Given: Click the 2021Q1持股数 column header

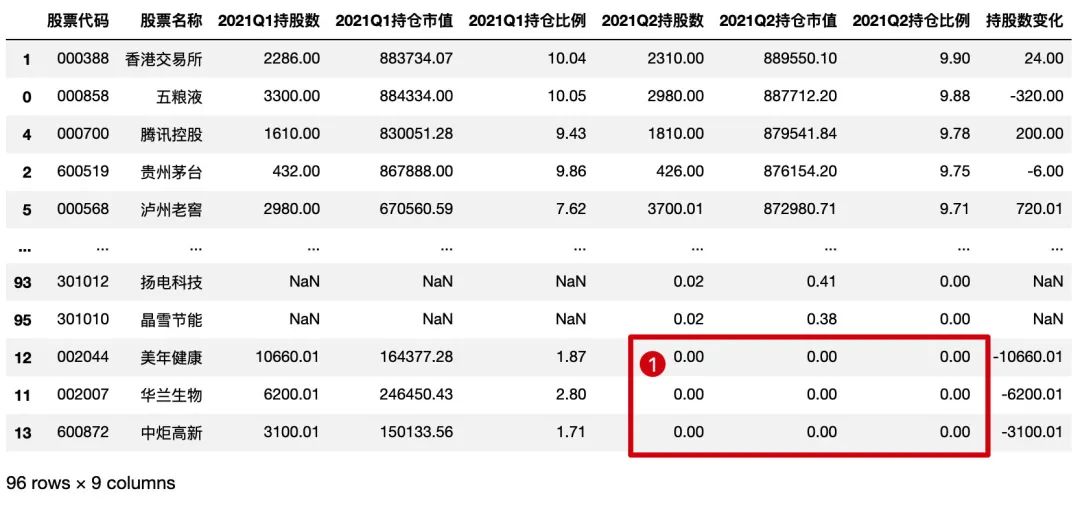Looking at the screenshot, I should tap(269, 21).
